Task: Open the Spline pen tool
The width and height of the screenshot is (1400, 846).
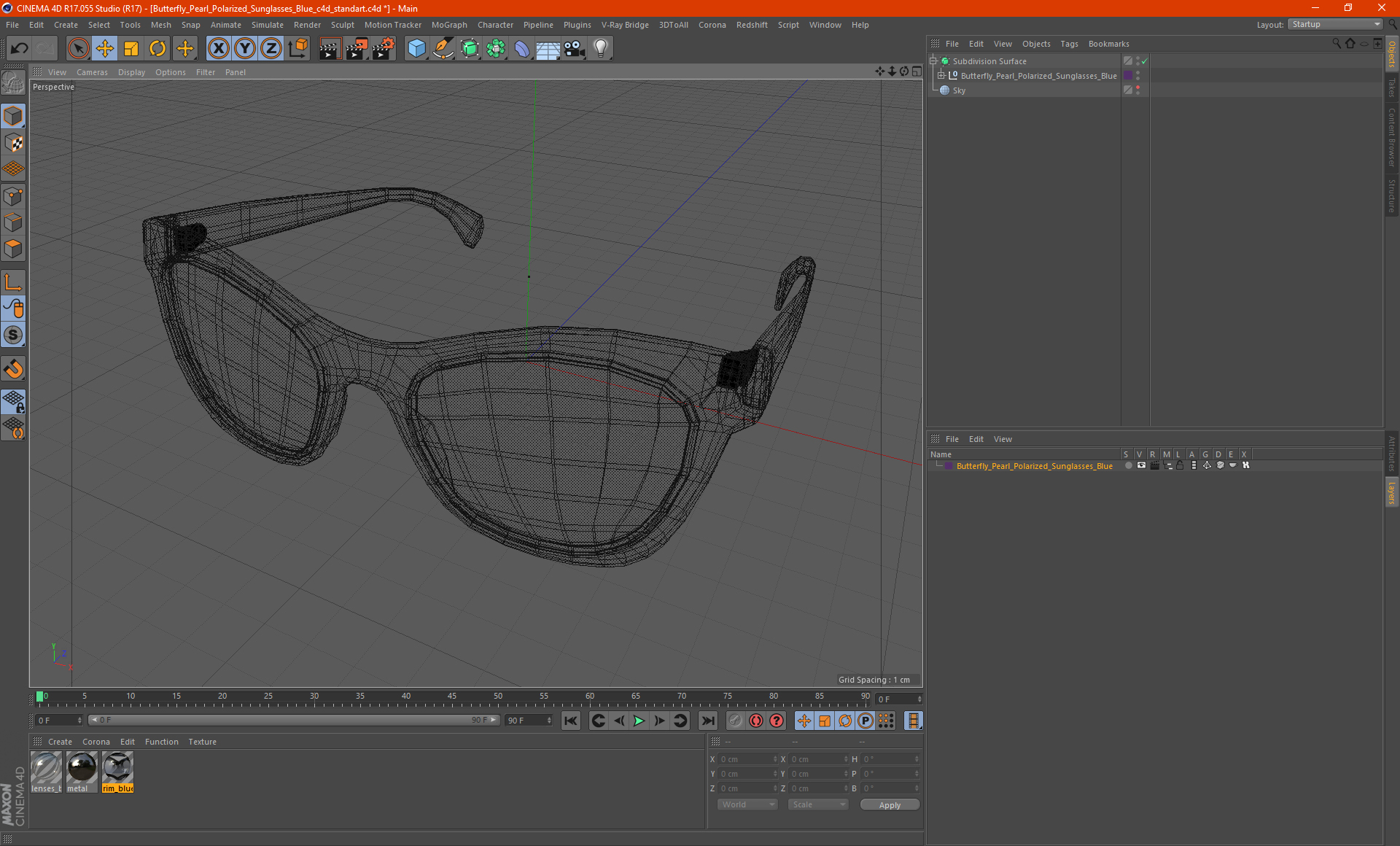Action: pos(443,48)
